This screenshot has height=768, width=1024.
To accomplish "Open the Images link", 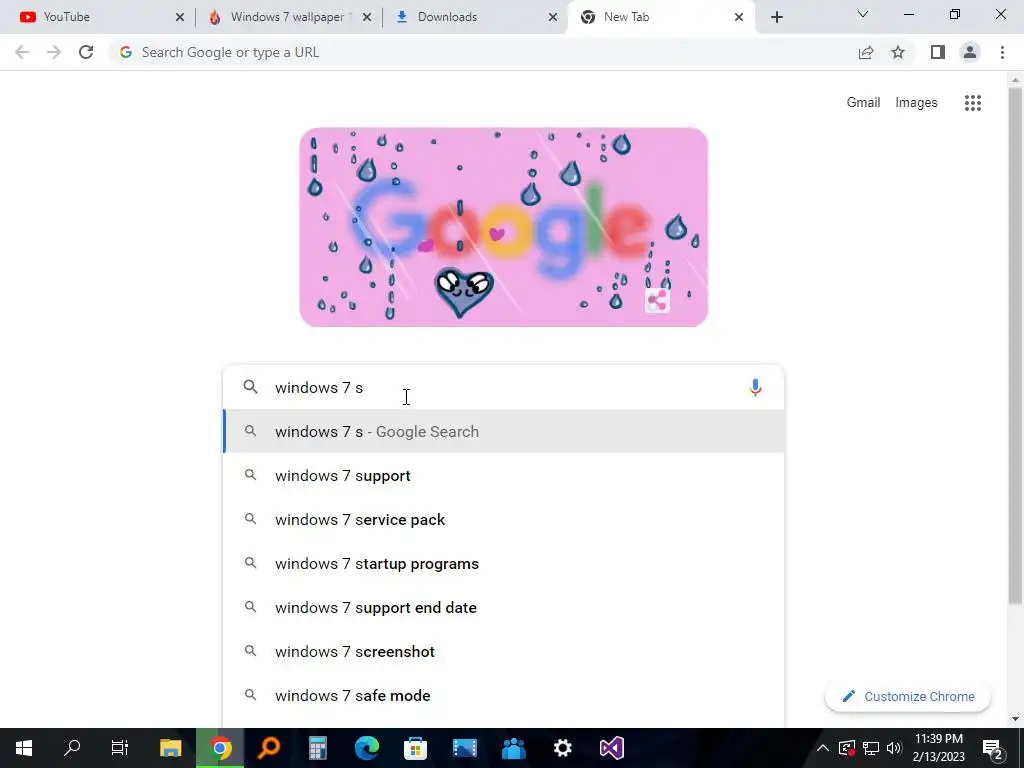I will pyautogui.click(x=916, y=103).
